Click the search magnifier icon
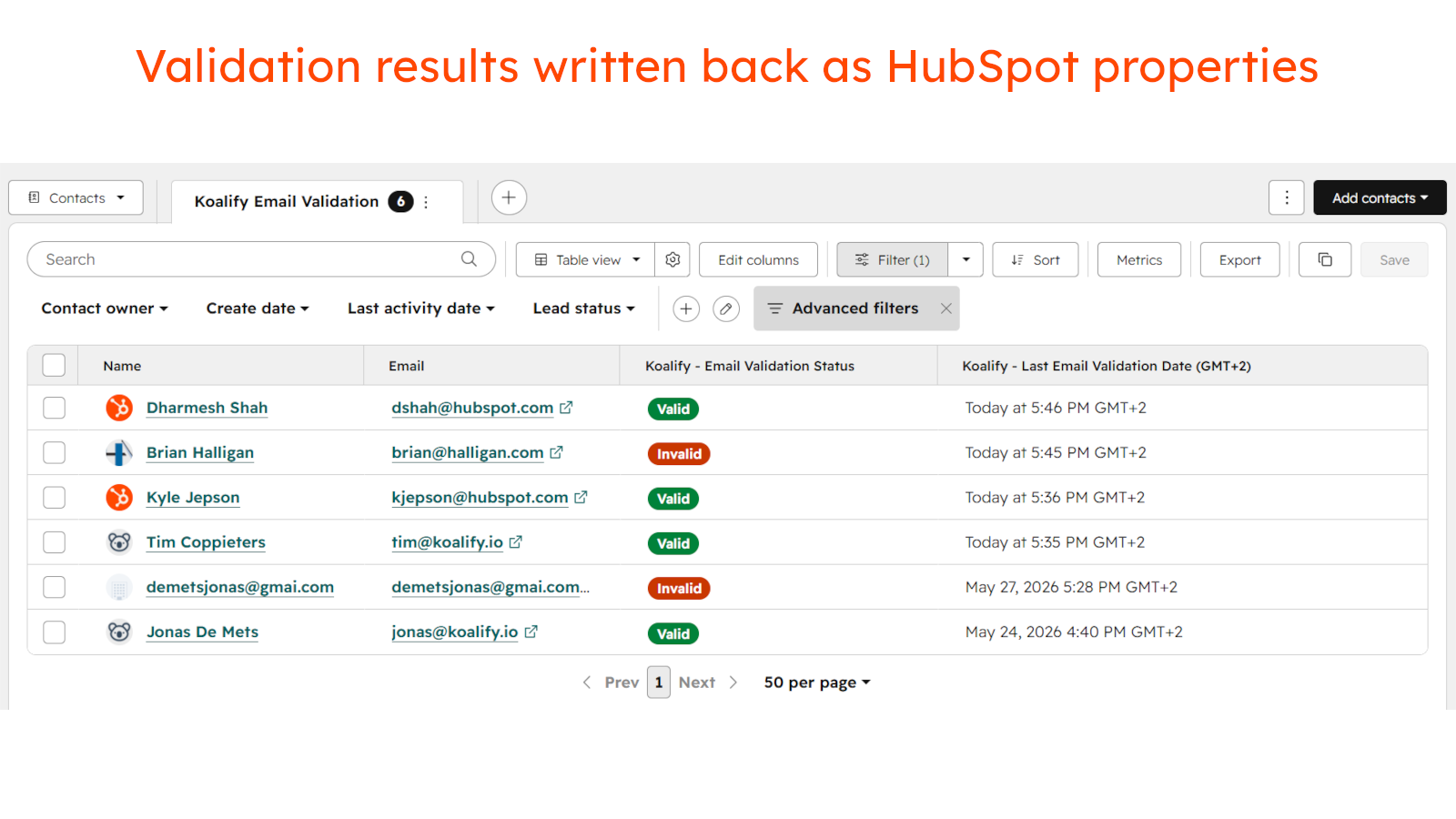The width and height of the screenshot is (1456, 819). pos(469,259)
